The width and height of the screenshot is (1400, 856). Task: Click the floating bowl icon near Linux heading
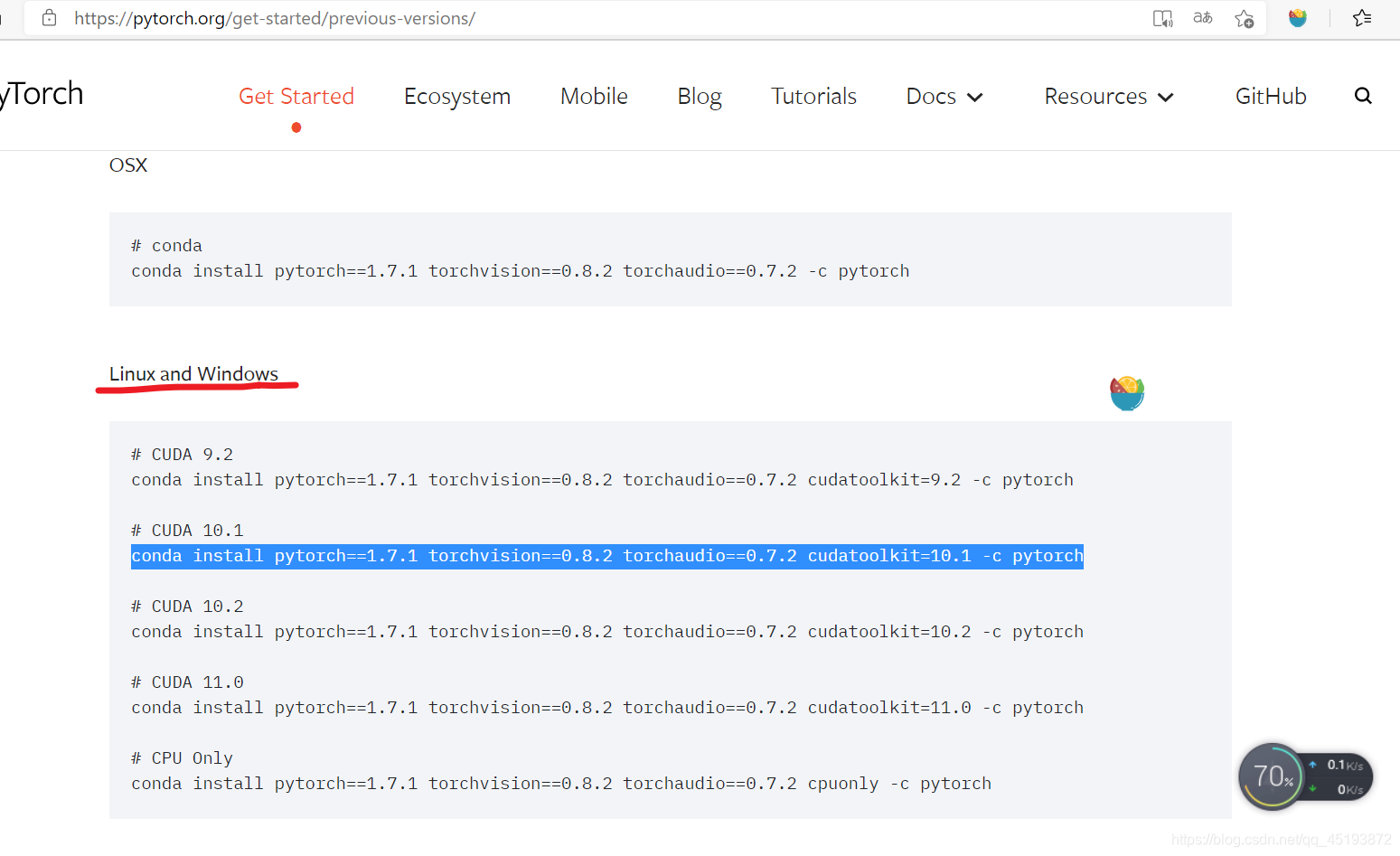click(x=1127, y=393)
